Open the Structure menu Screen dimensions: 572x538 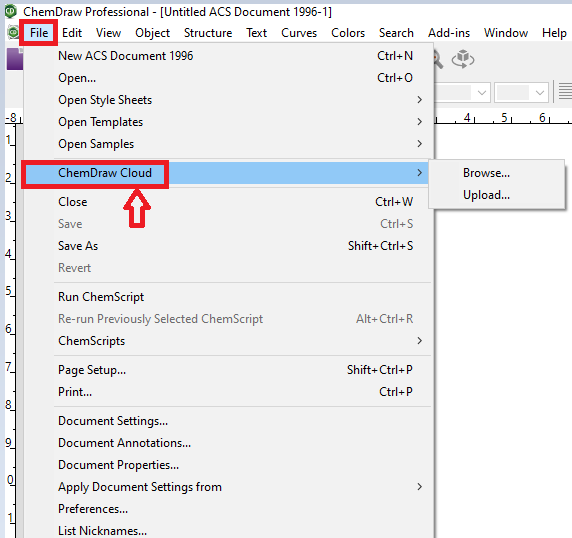(208, 33)
